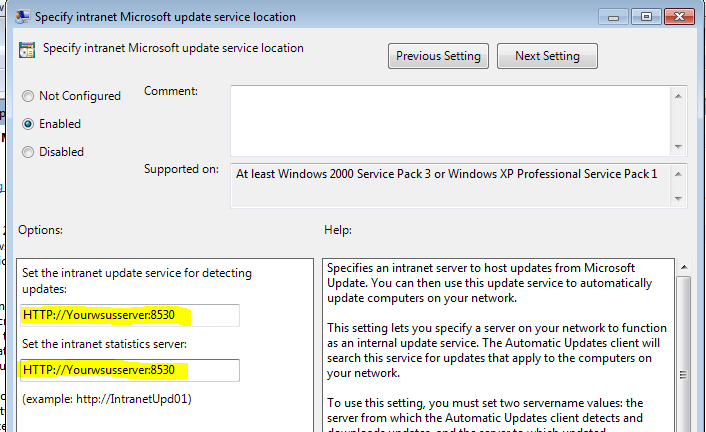The width and height of the screenshot is (706, 432).
Task: Click Help pane scroll up arrow
Action: tap(684, 267)
